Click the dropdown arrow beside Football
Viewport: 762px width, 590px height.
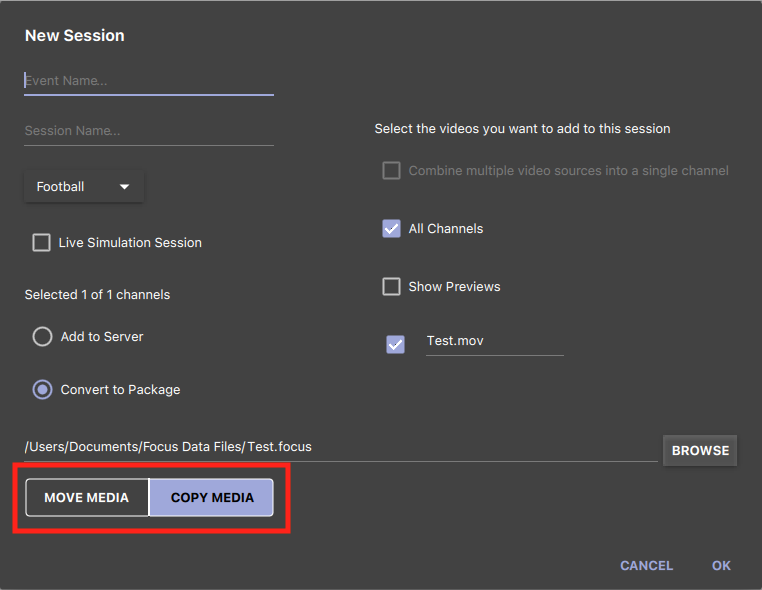click(x=124, y=187)
